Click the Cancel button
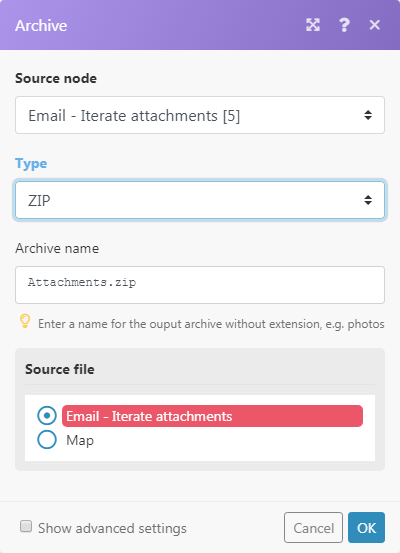The width and height of the screenshot is (400, 553). pyautogui.click(x=313, y=528)
